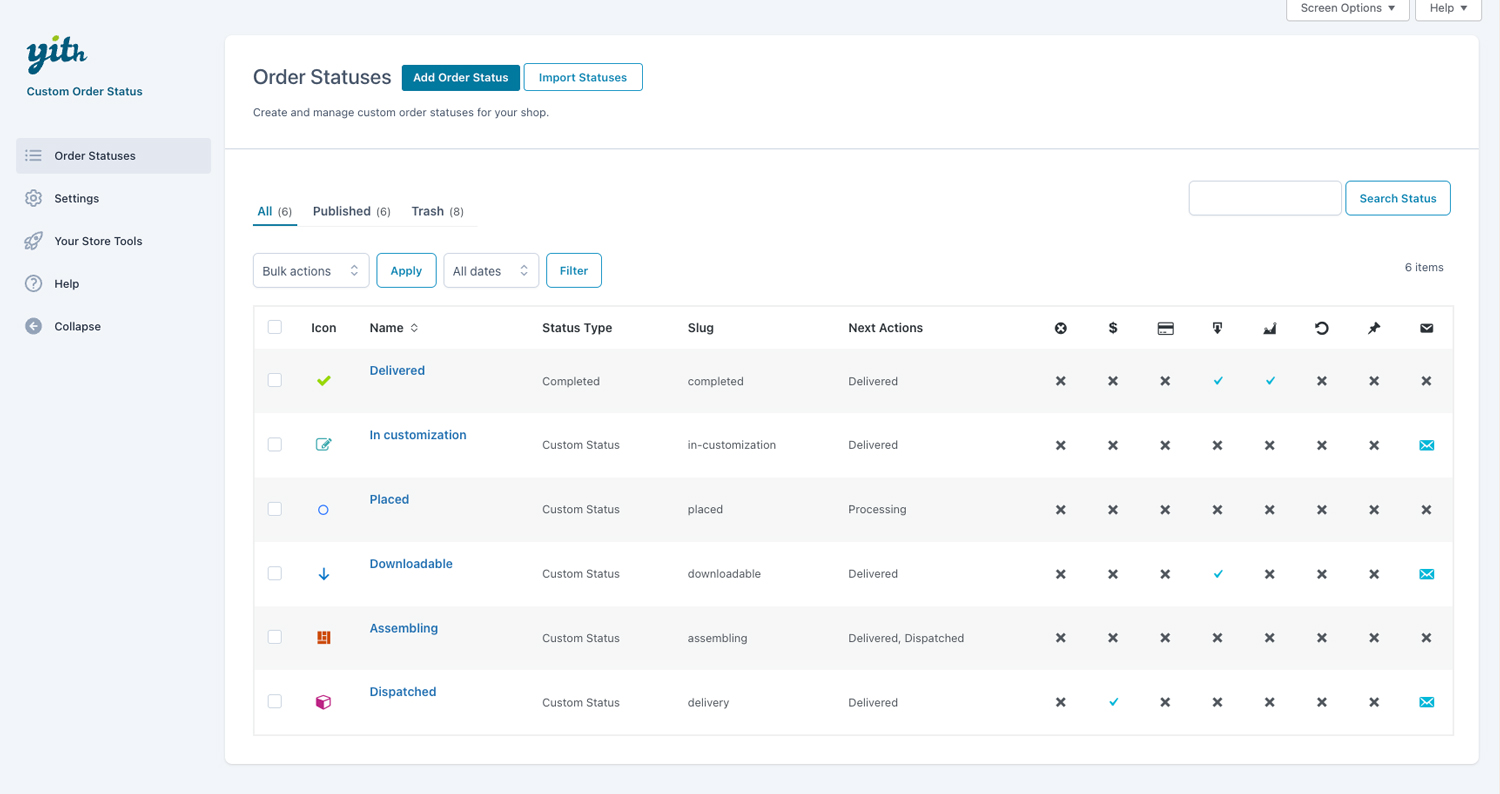The height and width of the screenshot is (794, 1500).
Task: Click the envelope column header icon
Action: [x=1426, y=328]
